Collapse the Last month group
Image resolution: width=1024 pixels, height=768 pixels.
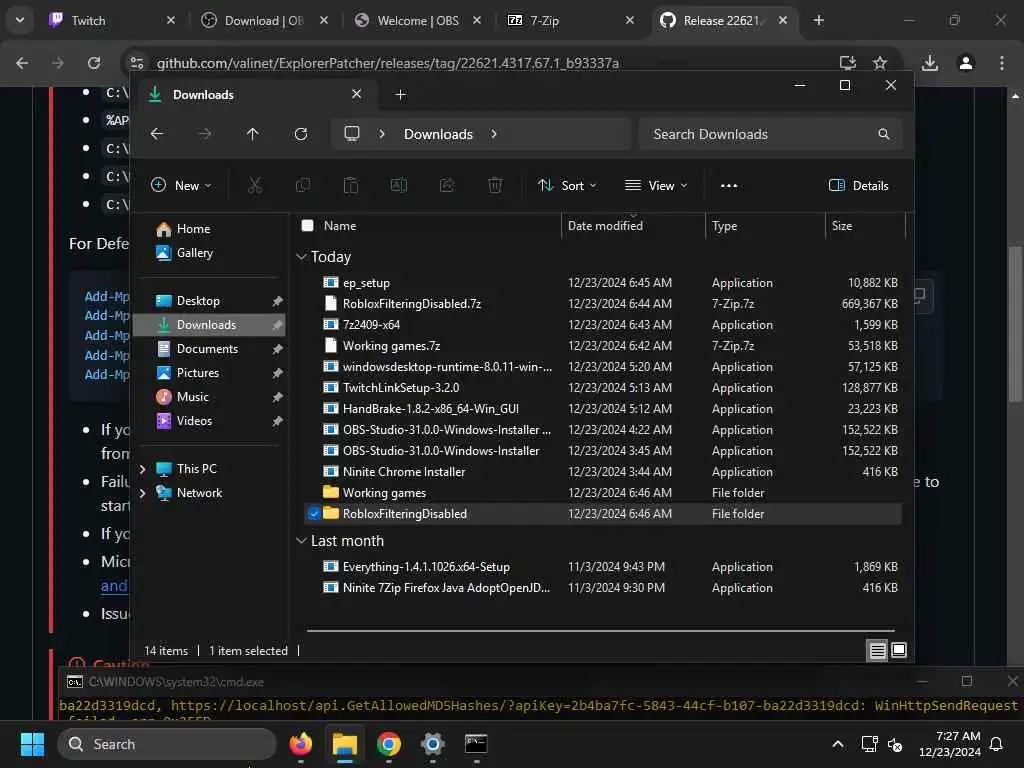[x=301, y=541]
